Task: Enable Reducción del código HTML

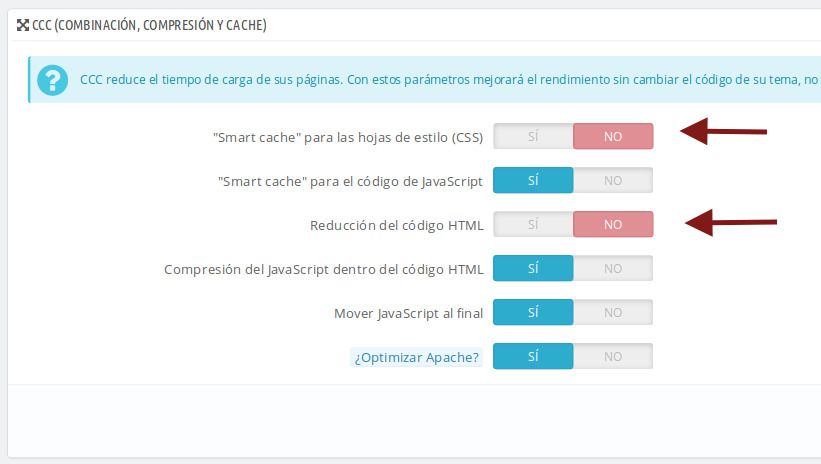Action: click(533, 224)
